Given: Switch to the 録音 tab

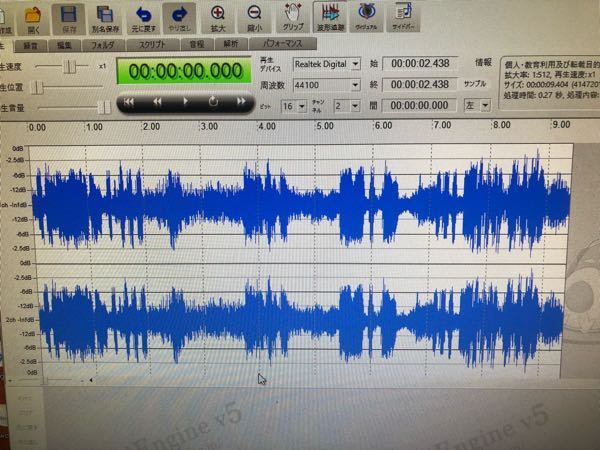Looking at the screenshot, I should point(31,46).
